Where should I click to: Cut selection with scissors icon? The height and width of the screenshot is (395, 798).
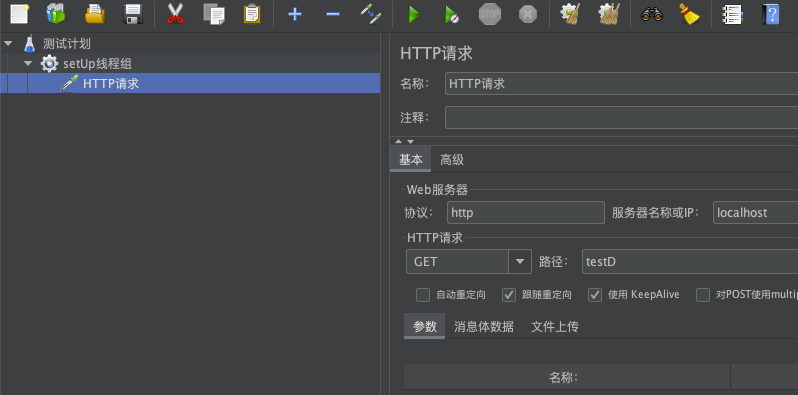click(175, 14)
